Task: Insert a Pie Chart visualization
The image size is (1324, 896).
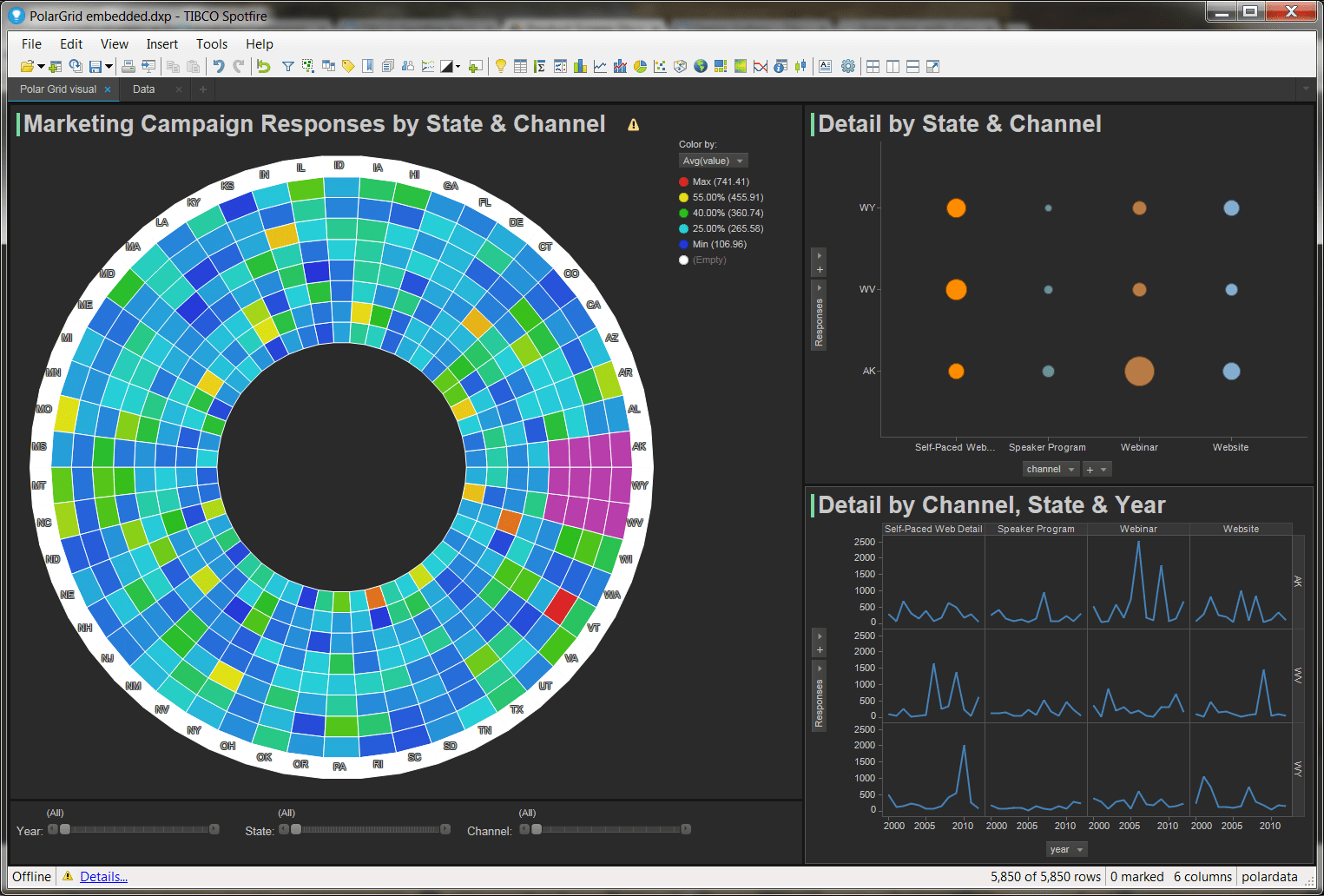Action: pos(640,66)
